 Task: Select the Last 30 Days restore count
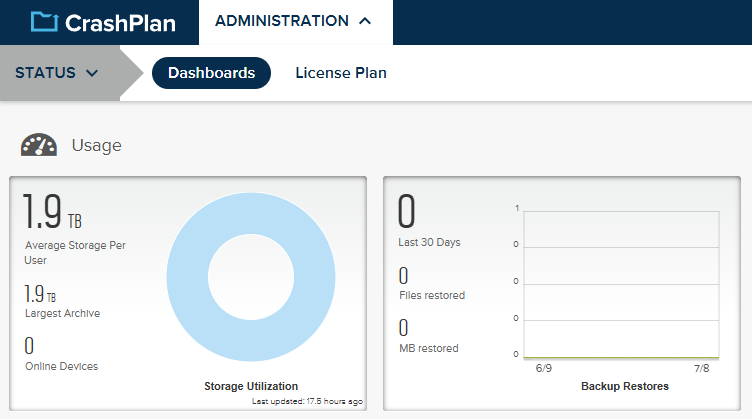tap(406, 213)
